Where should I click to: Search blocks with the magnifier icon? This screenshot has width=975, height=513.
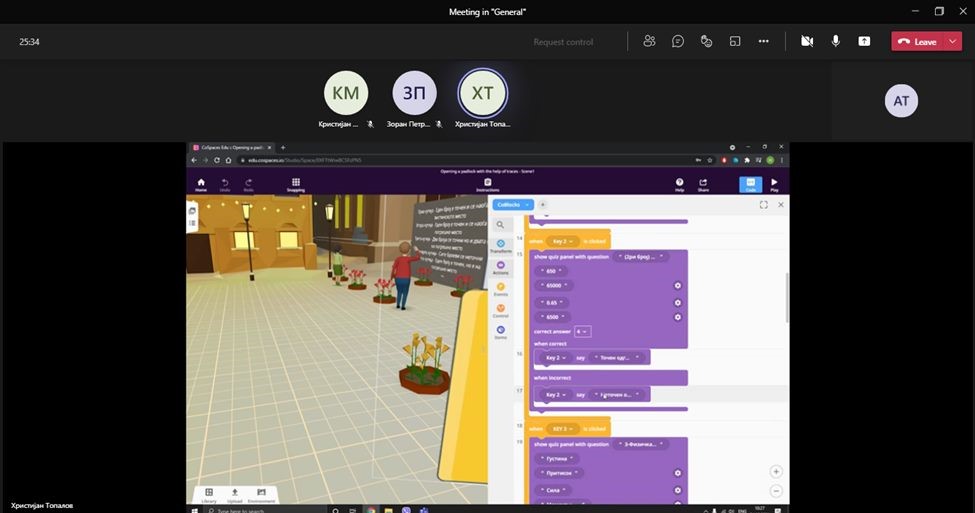[x=501, y=224]
